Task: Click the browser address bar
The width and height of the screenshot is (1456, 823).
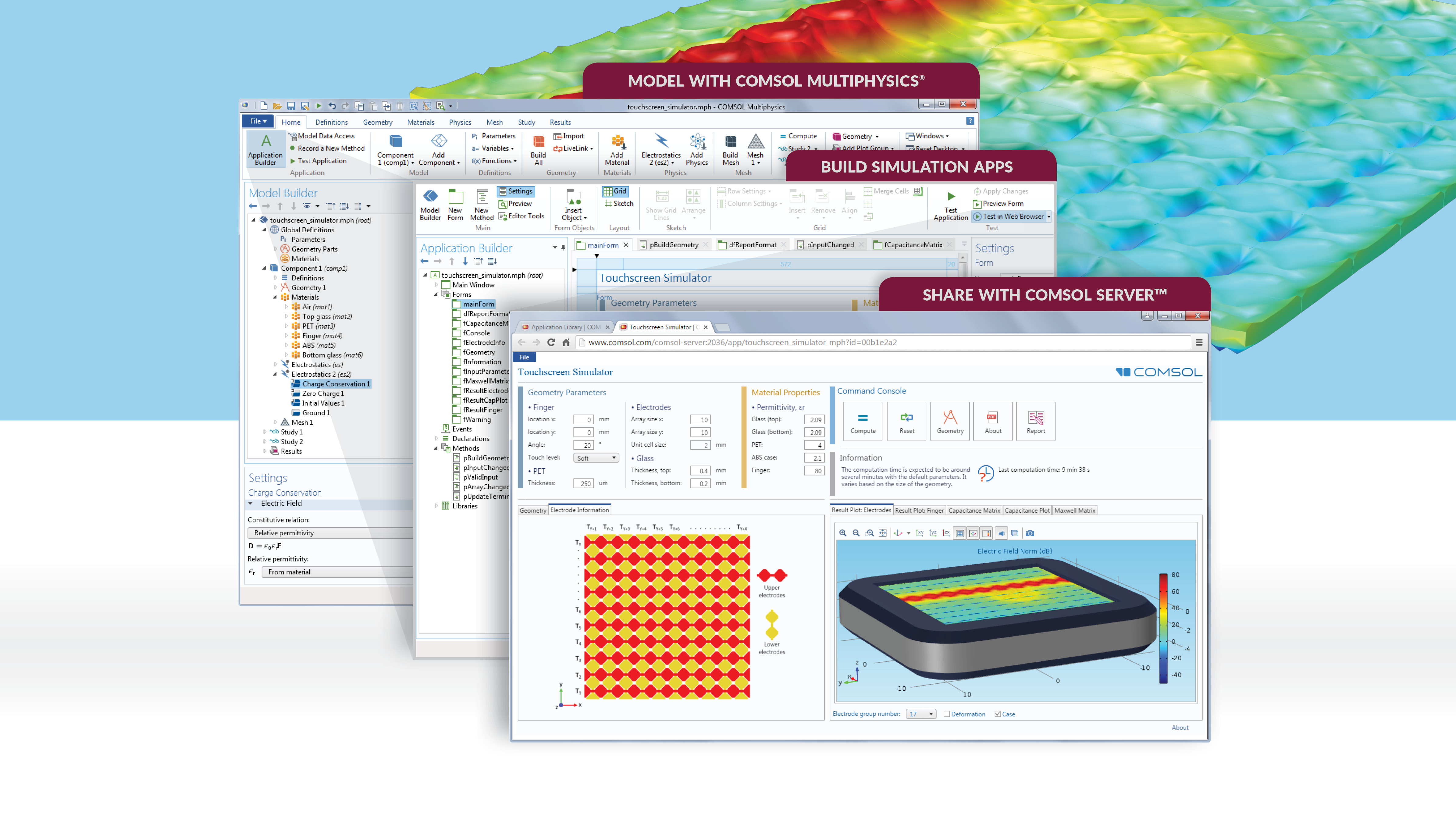Action: click(883, 342)
